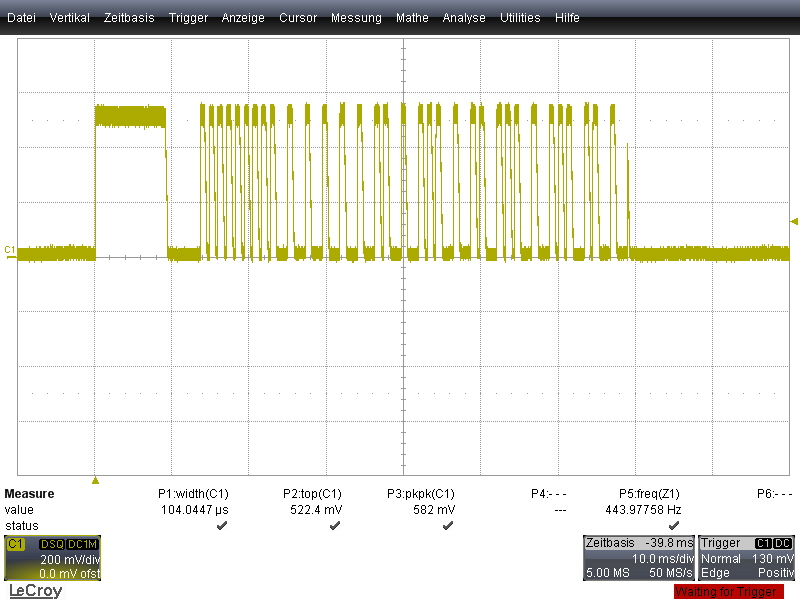
Task: Click the Normal trigger mode text
Action: 720,558
